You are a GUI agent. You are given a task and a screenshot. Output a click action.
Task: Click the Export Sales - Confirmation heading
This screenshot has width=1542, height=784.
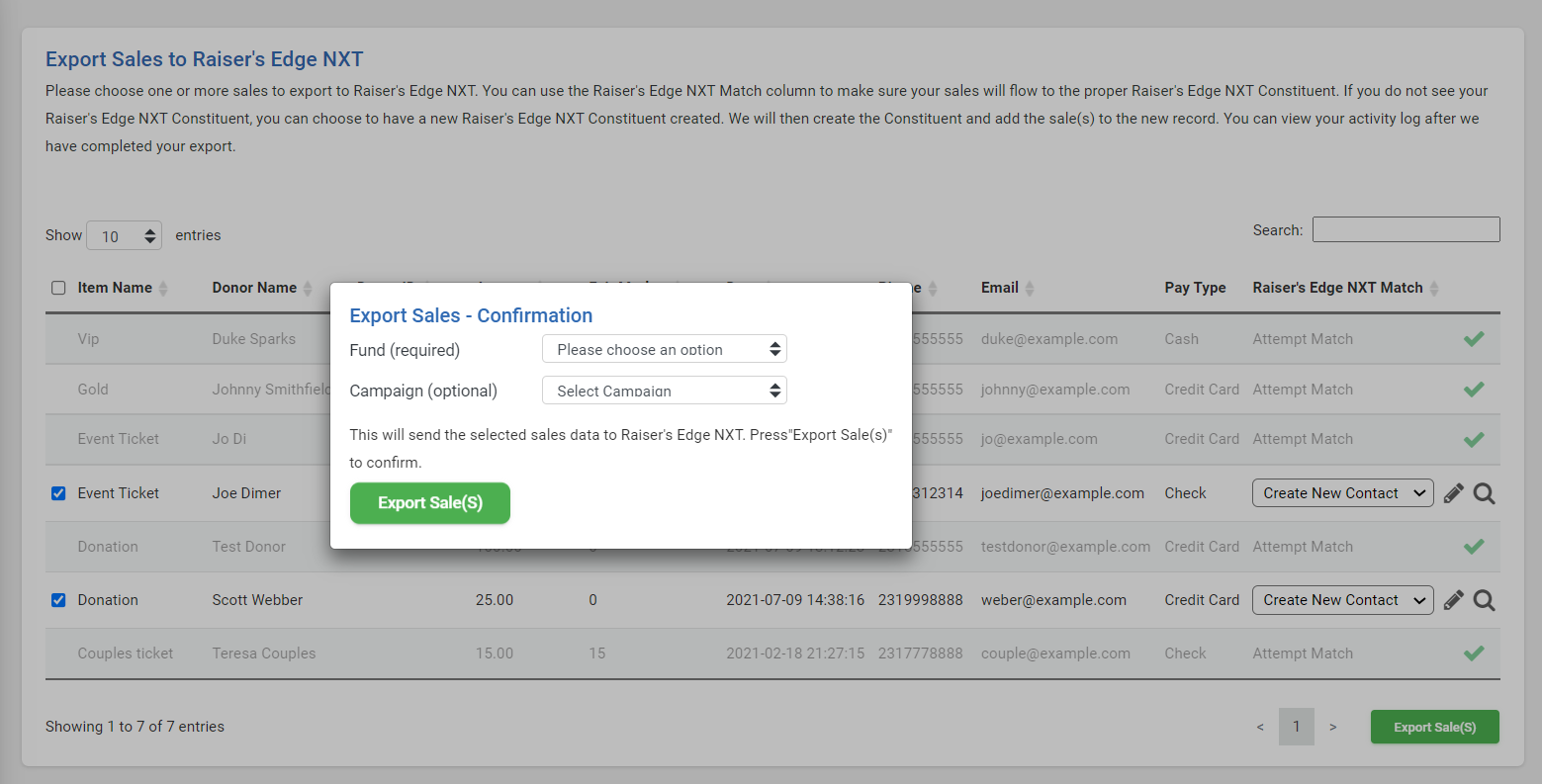click(471, 315)
